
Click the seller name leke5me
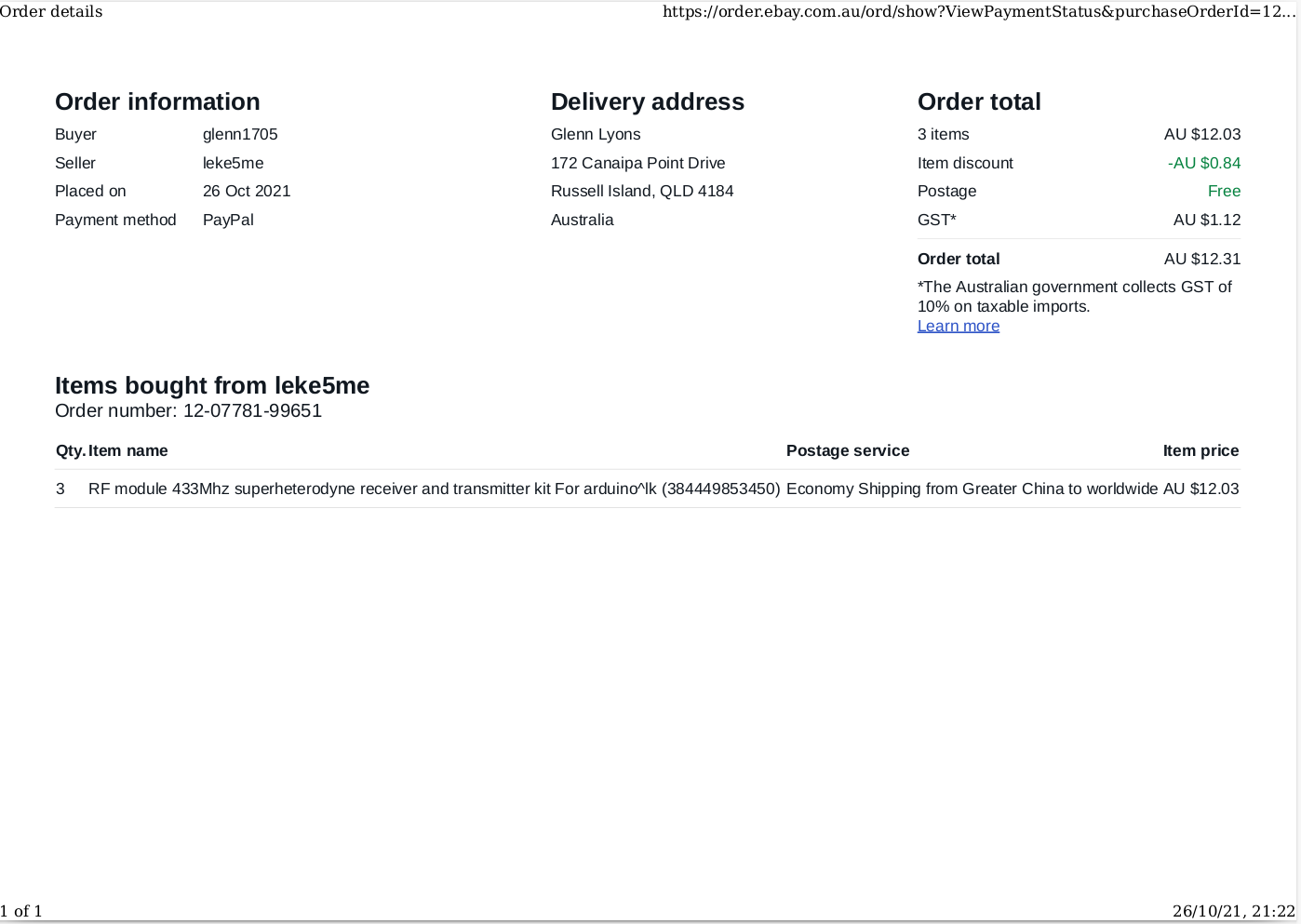click(233, 163)
